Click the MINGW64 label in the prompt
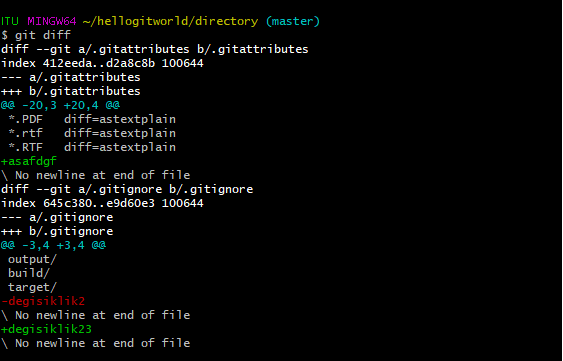Screen dimensions: 563x361 click(x=52, y=21)
